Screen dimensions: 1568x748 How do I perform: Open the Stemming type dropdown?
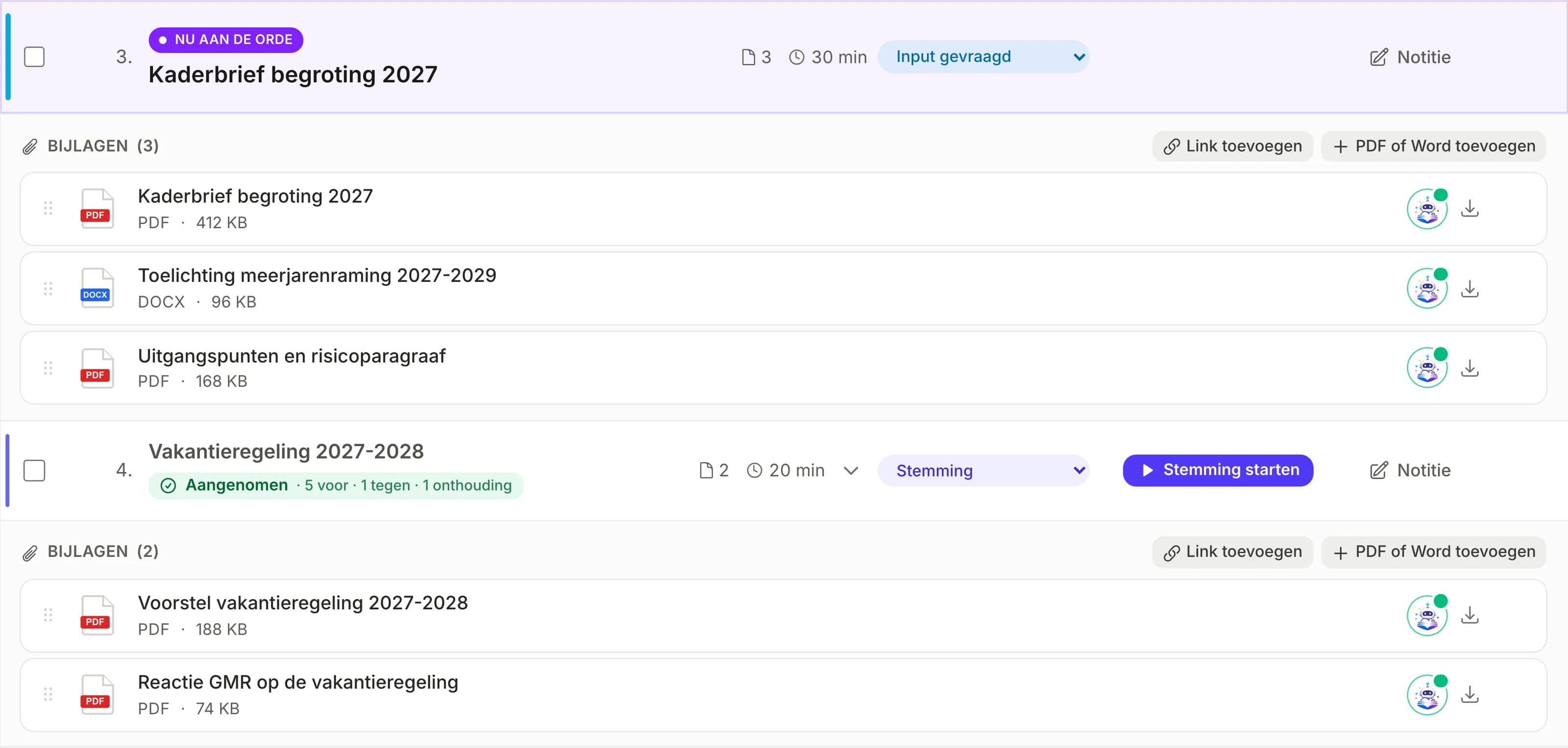983,470
